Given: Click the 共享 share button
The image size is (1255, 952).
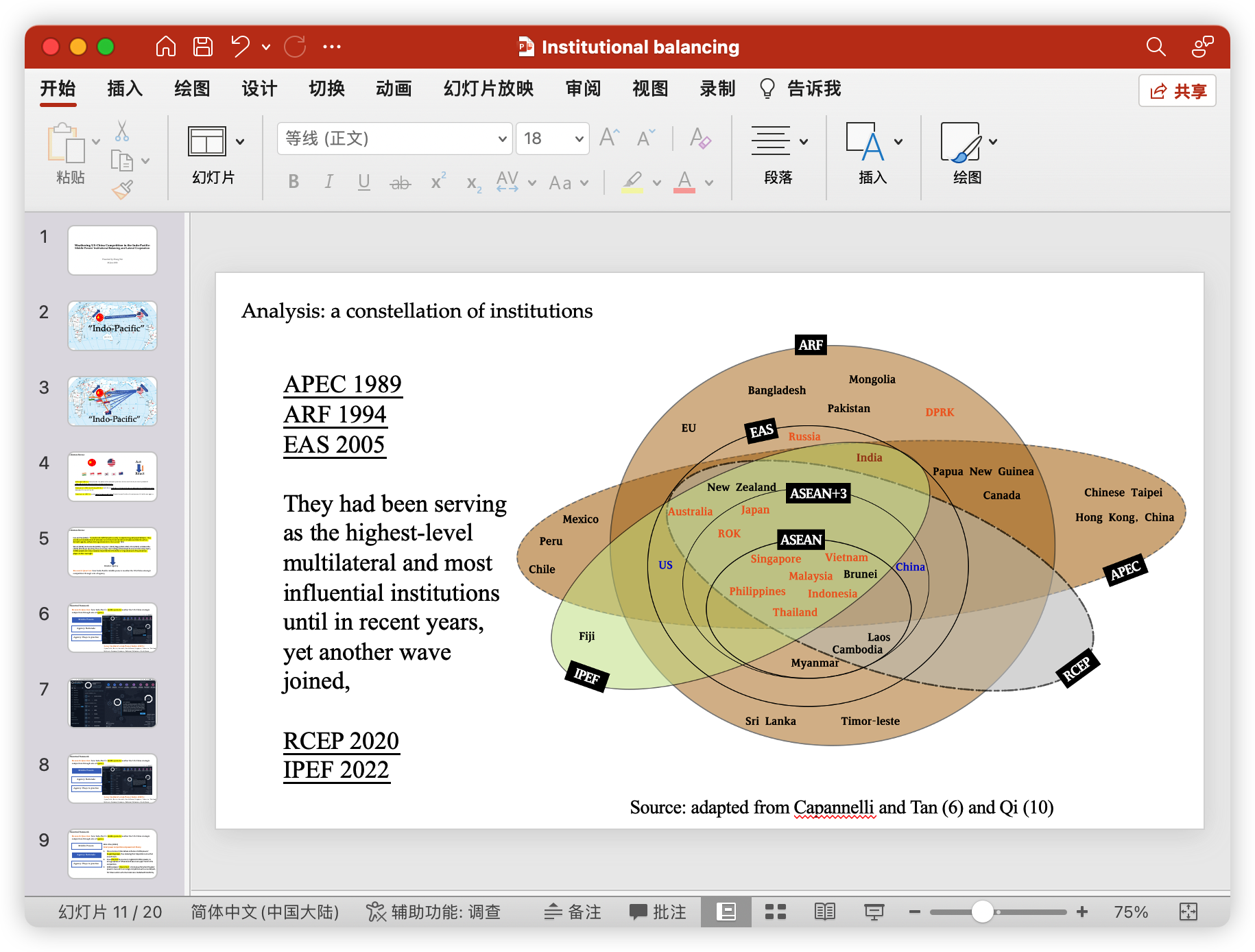Looking at the screenshot, I should (x=1178, y=91).
